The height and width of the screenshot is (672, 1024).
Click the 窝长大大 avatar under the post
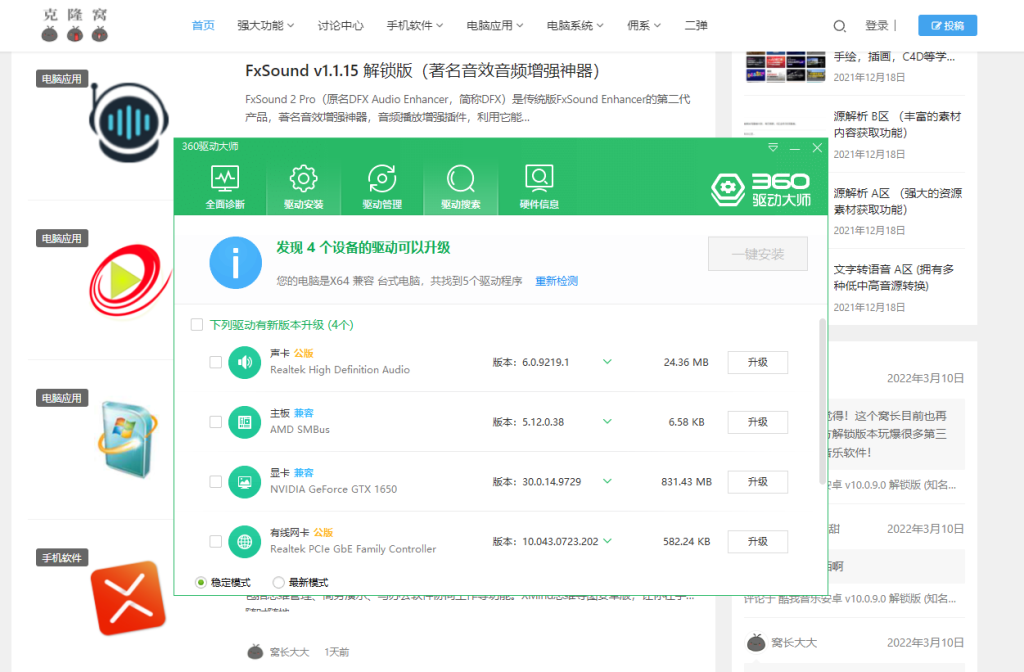(x=255, y=651)
